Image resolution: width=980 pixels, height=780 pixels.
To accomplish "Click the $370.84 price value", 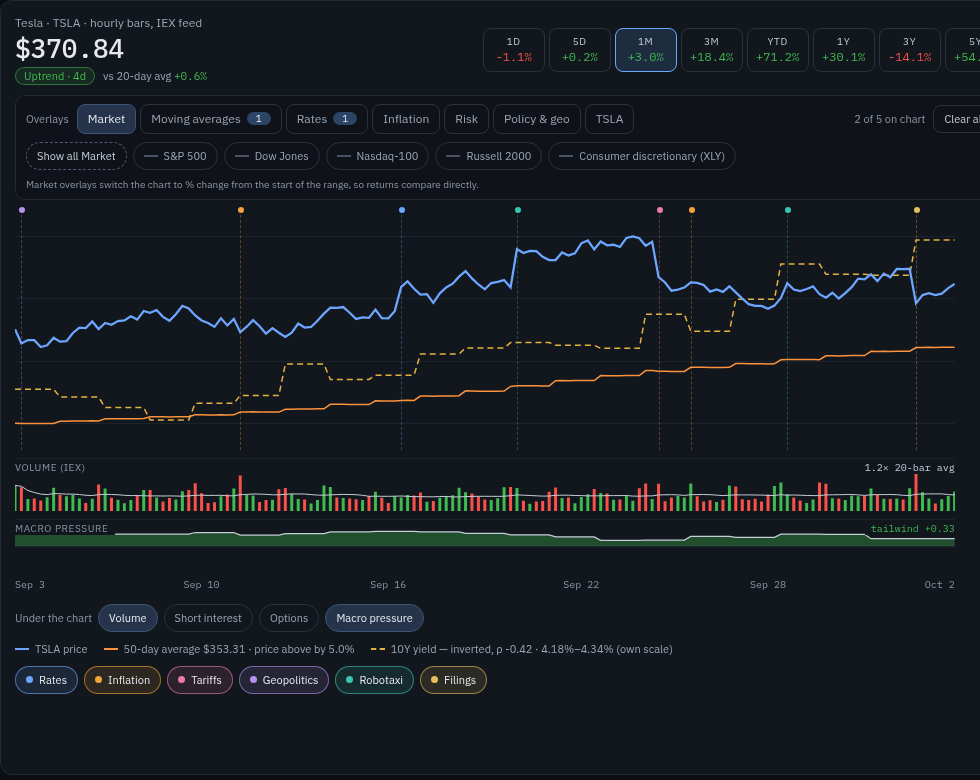I will [x=69, y=49].
